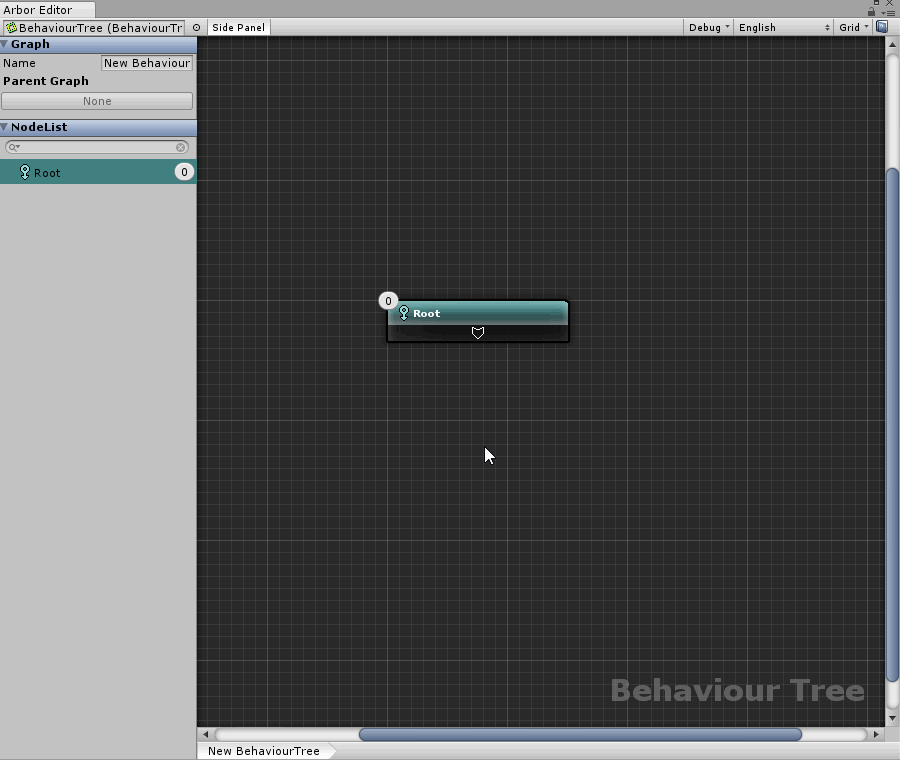Open the Debug dropdown menu
This screenshot has height=760, width=900.
point(709,28)
